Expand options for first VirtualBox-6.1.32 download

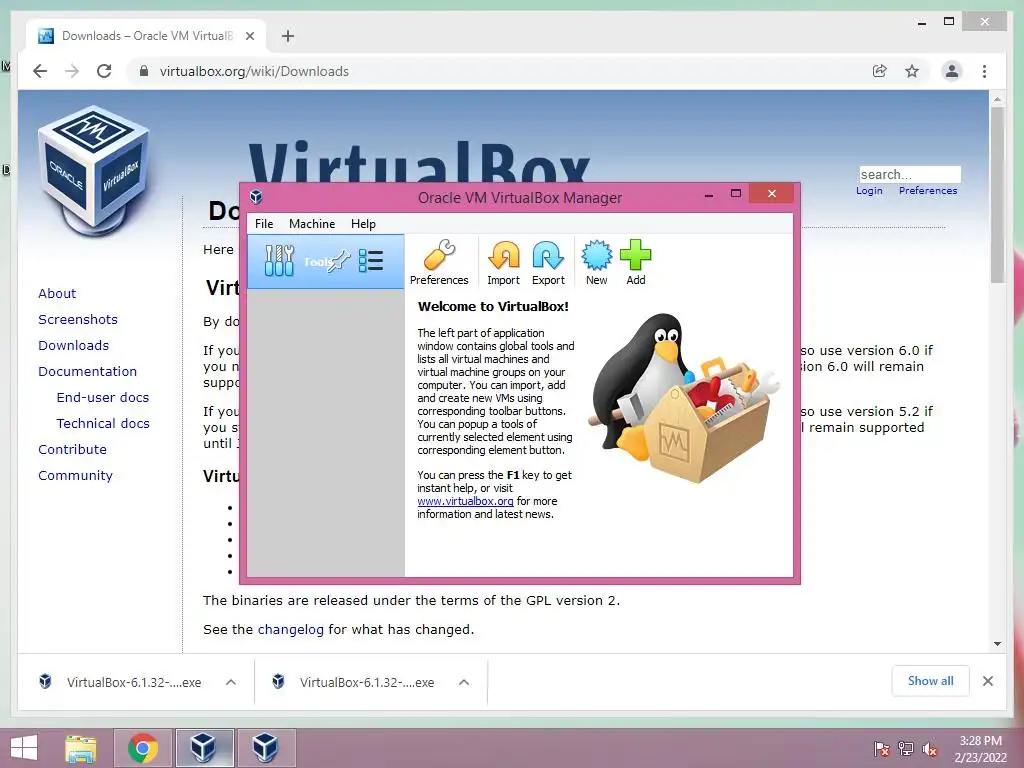pos(231,682)
